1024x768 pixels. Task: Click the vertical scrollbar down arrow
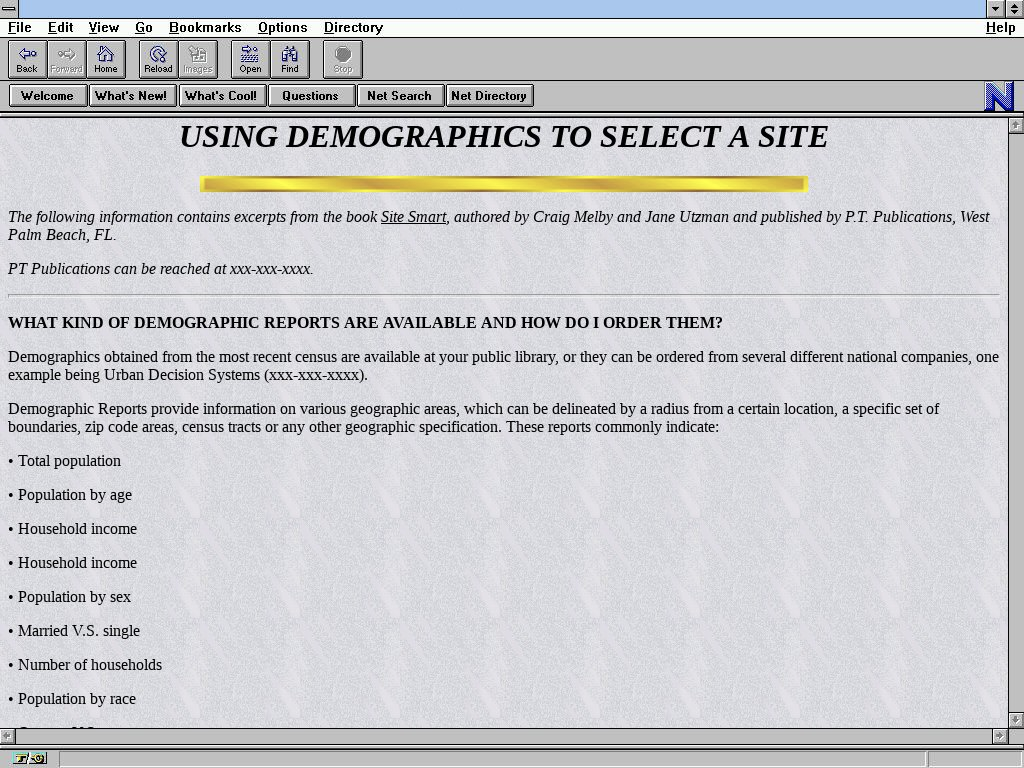point(1016,719)
